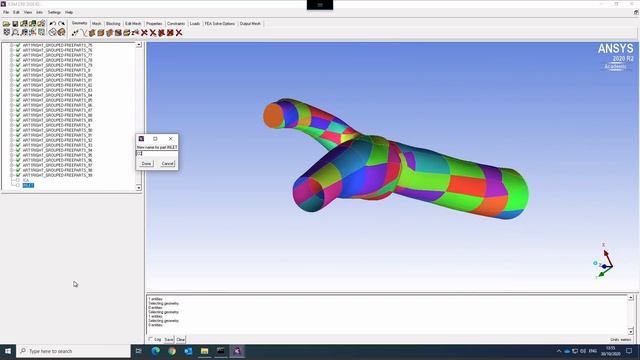Switch to the Output Mesh tab
Image resolution: width=640 pixels, height=360 pixels.
(x=250, y=24)
